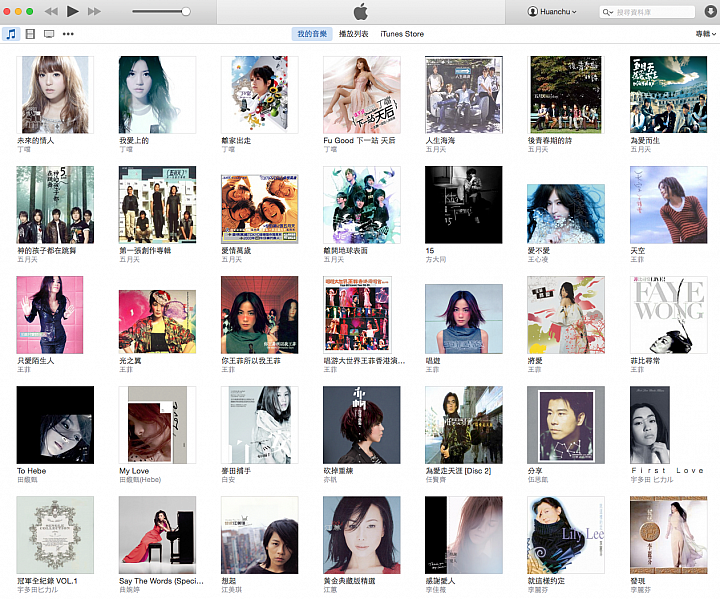Adjust the volume slider knob

(x=186, y=11)
